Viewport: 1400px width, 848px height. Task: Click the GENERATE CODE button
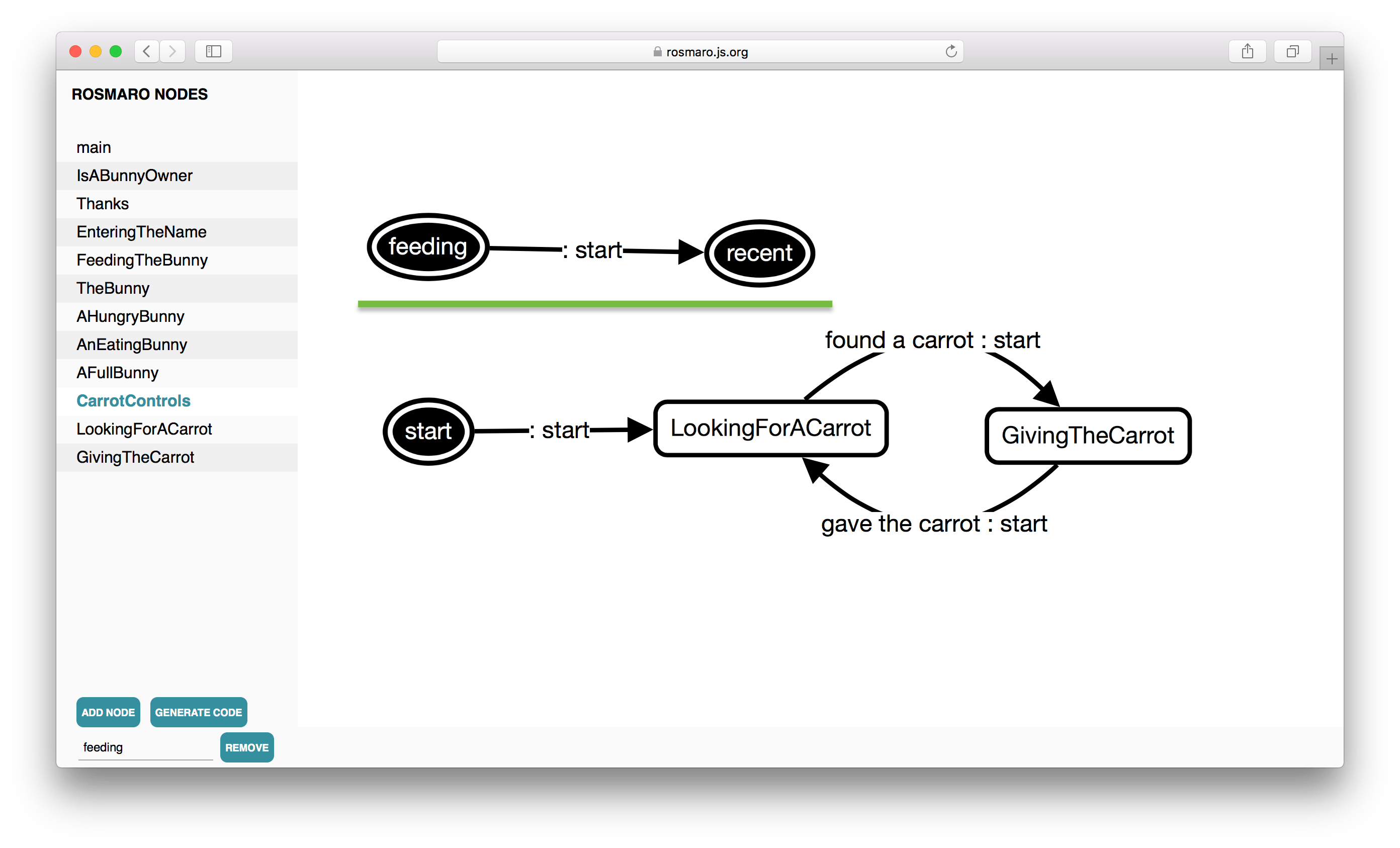coord(198,712)
